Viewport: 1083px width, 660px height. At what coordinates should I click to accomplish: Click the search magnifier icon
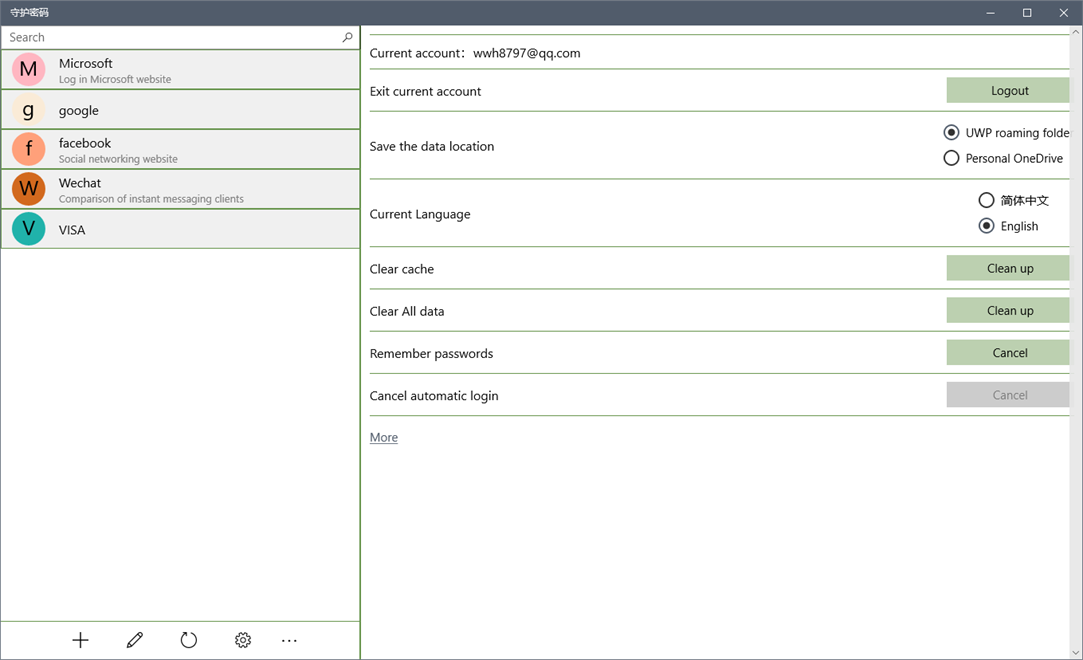[x=347, y=37]
